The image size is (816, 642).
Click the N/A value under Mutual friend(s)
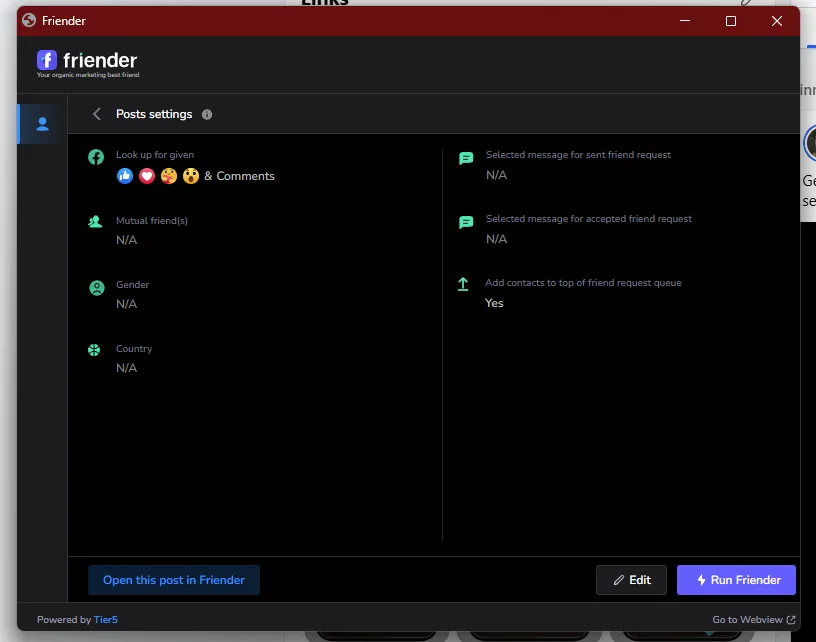[126, 240]
